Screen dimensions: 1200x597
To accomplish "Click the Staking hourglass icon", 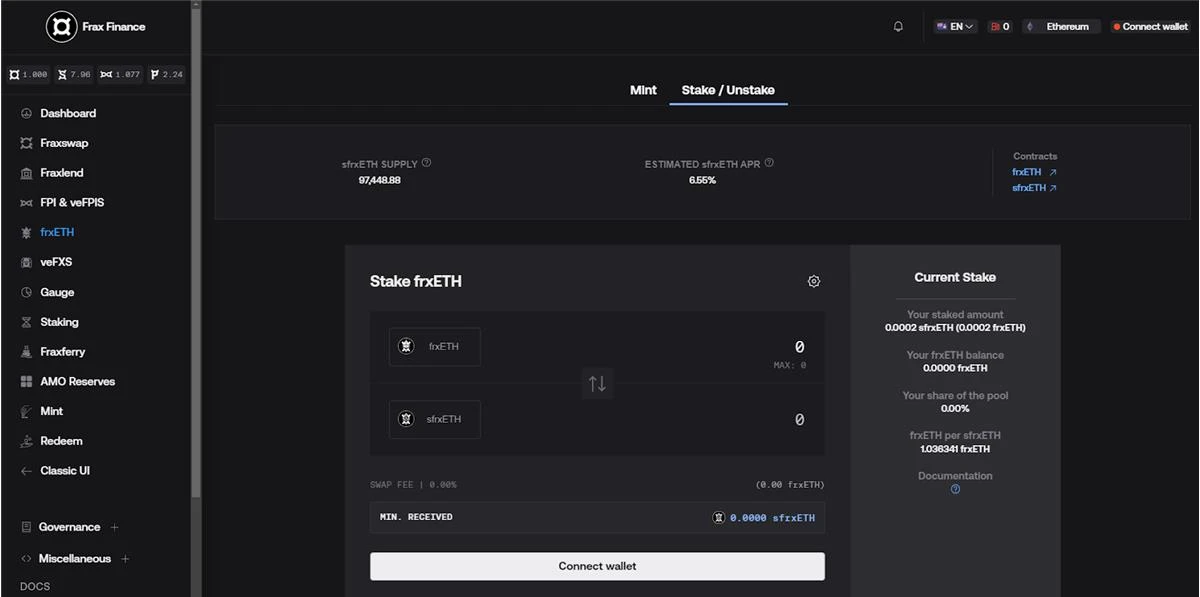I will click(26, 322).
